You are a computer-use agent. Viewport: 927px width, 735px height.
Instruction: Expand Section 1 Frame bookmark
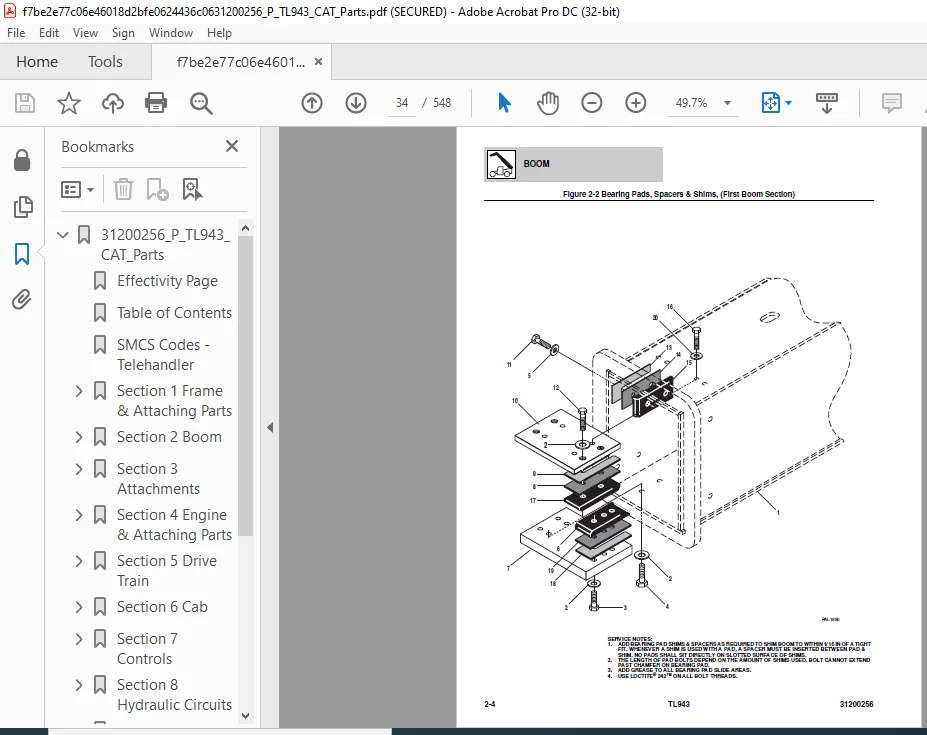(79, 391)
